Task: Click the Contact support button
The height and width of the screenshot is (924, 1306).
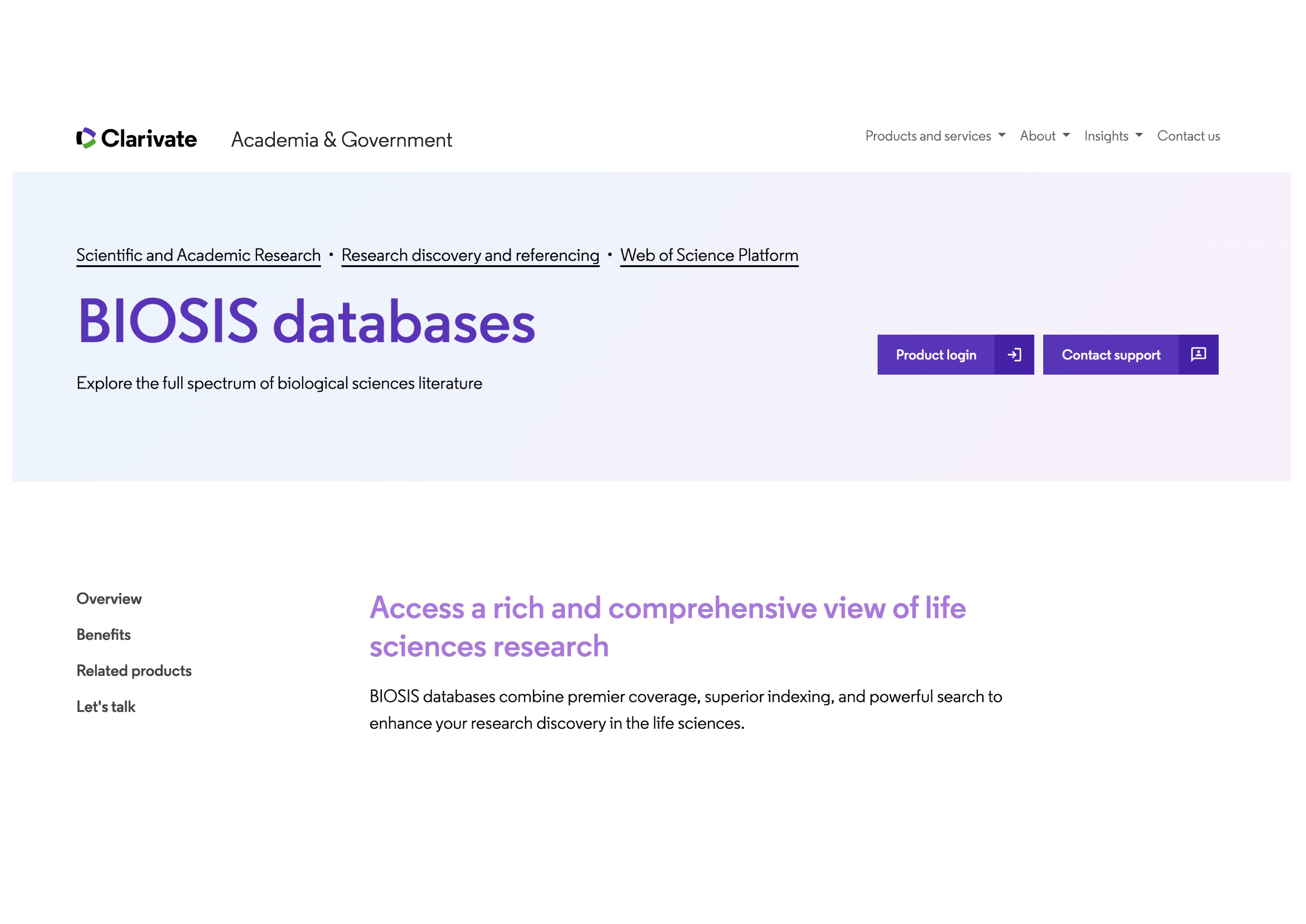Action: click(1111, 354)
